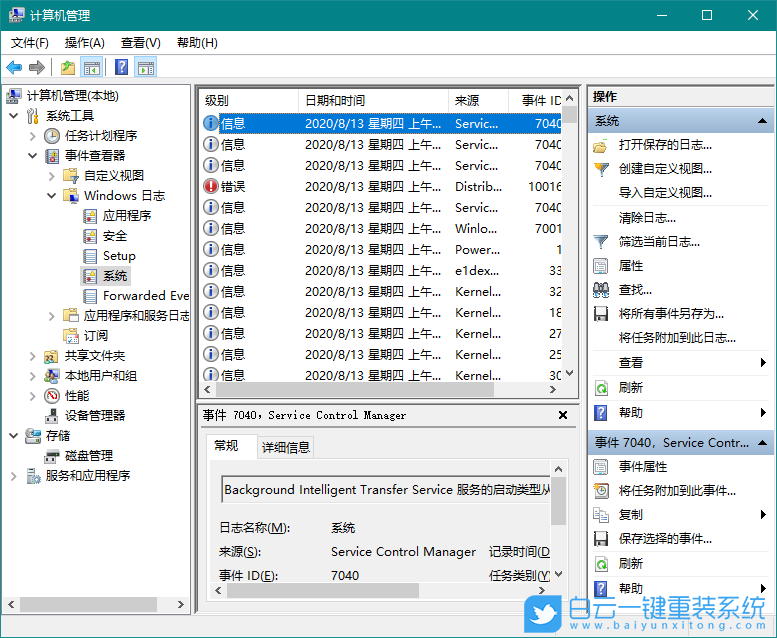Open the 文件(F) menu

pos(30,43)
